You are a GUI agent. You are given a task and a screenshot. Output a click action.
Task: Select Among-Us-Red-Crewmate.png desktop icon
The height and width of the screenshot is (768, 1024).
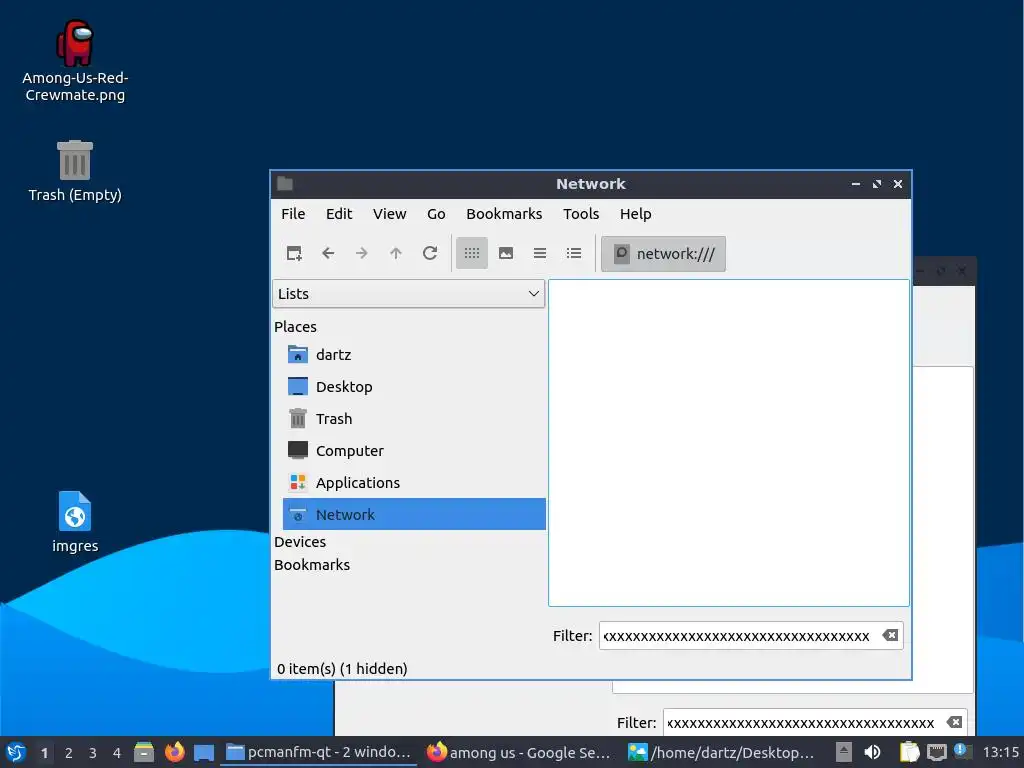tap(75, 61)
